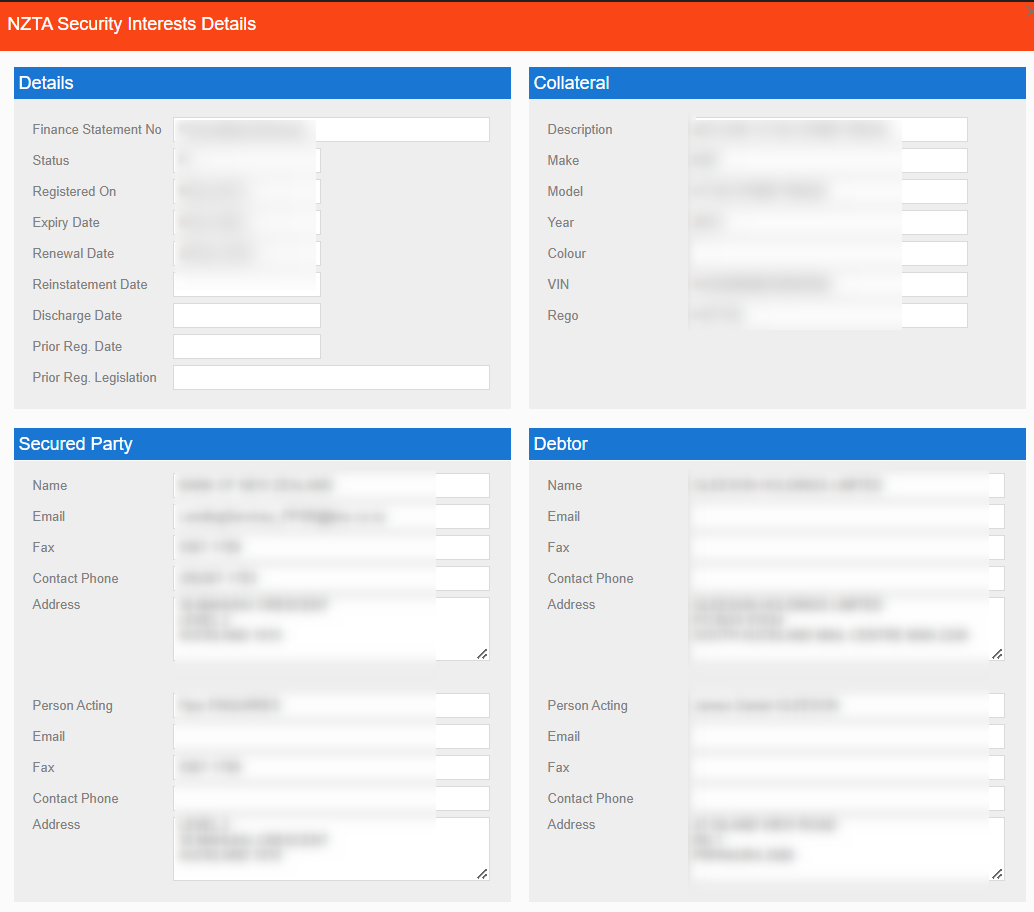Click Debtor's first Address text area
The width and height of the screenshot is (1034, 912).
[x=846, y=629]
